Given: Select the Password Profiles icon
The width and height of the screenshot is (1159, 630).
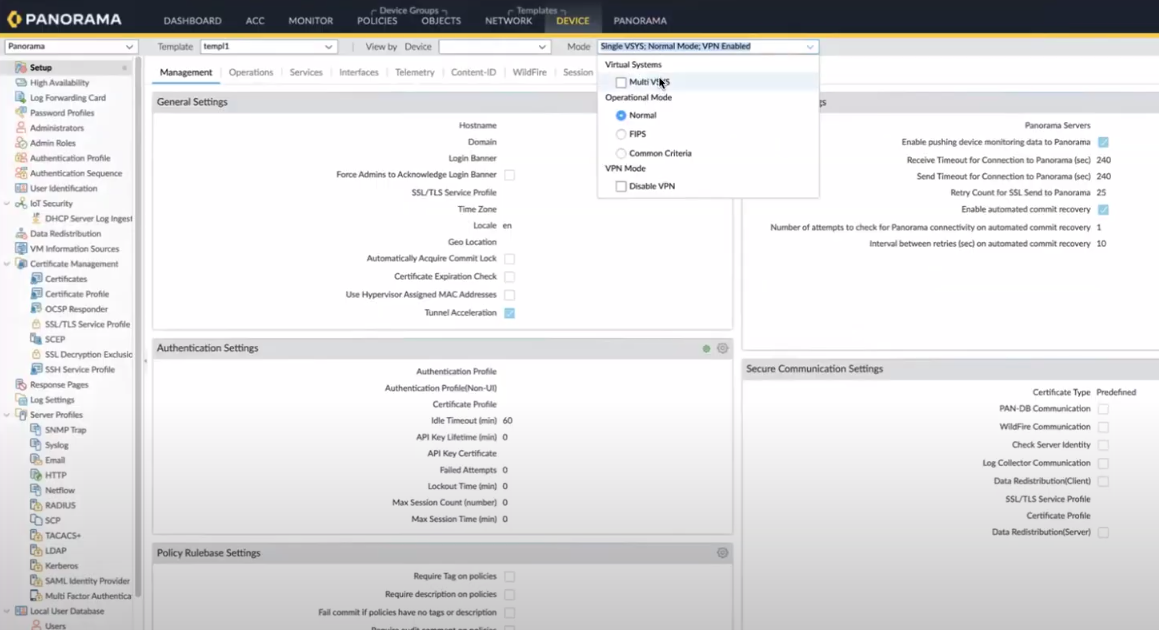Looking at the screenshot, I should (21, 113).
